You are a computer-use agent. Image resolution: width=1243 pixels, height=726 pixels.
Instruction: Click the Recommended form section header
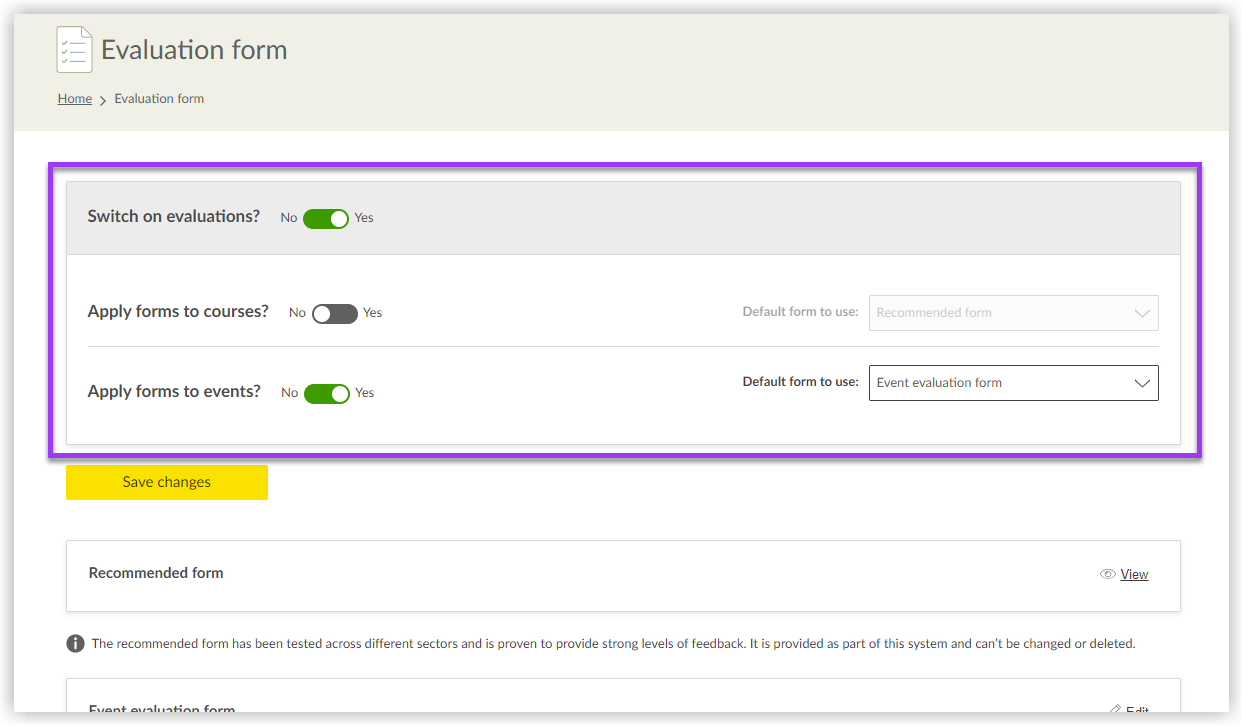point(156,573)
